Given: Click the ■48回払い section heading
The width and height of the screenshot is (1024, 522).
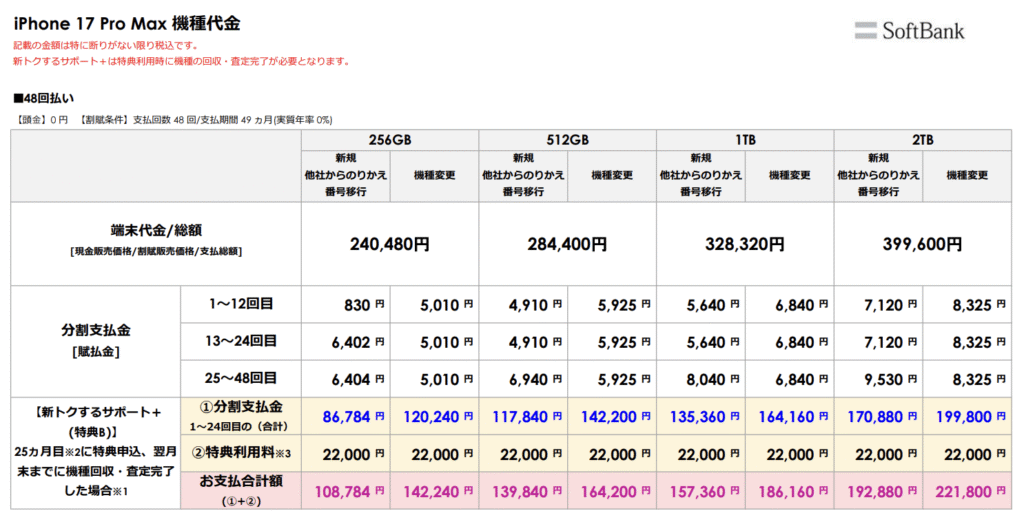Looking at the screenshot, I should coord(43,98).
